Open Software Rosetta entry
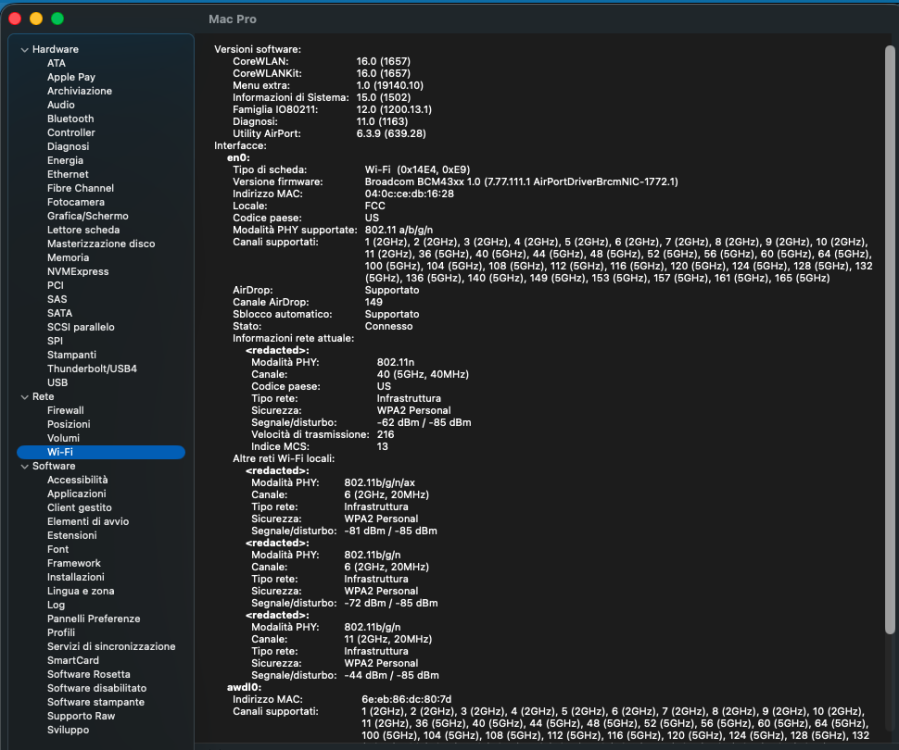The height and width of the screenshot is (750, 899). pos(88,674)
